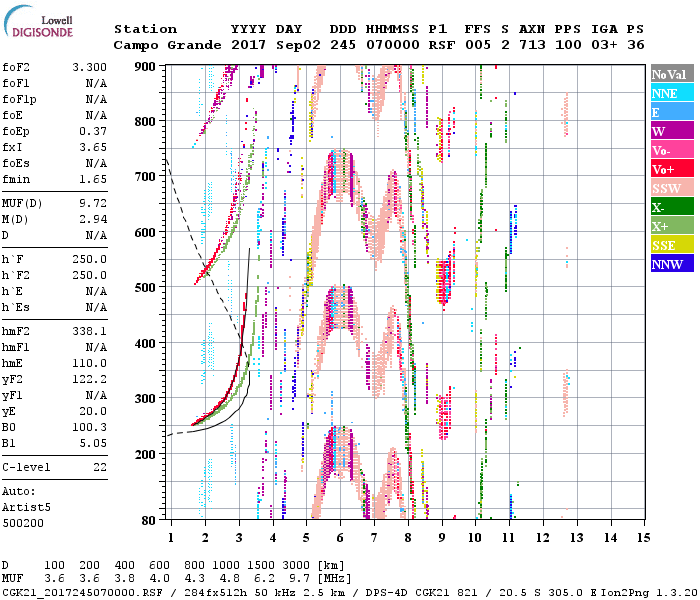Click the 900 km height axis label
Viewport: 700px width, 600px height.
[x=145, y=67]
